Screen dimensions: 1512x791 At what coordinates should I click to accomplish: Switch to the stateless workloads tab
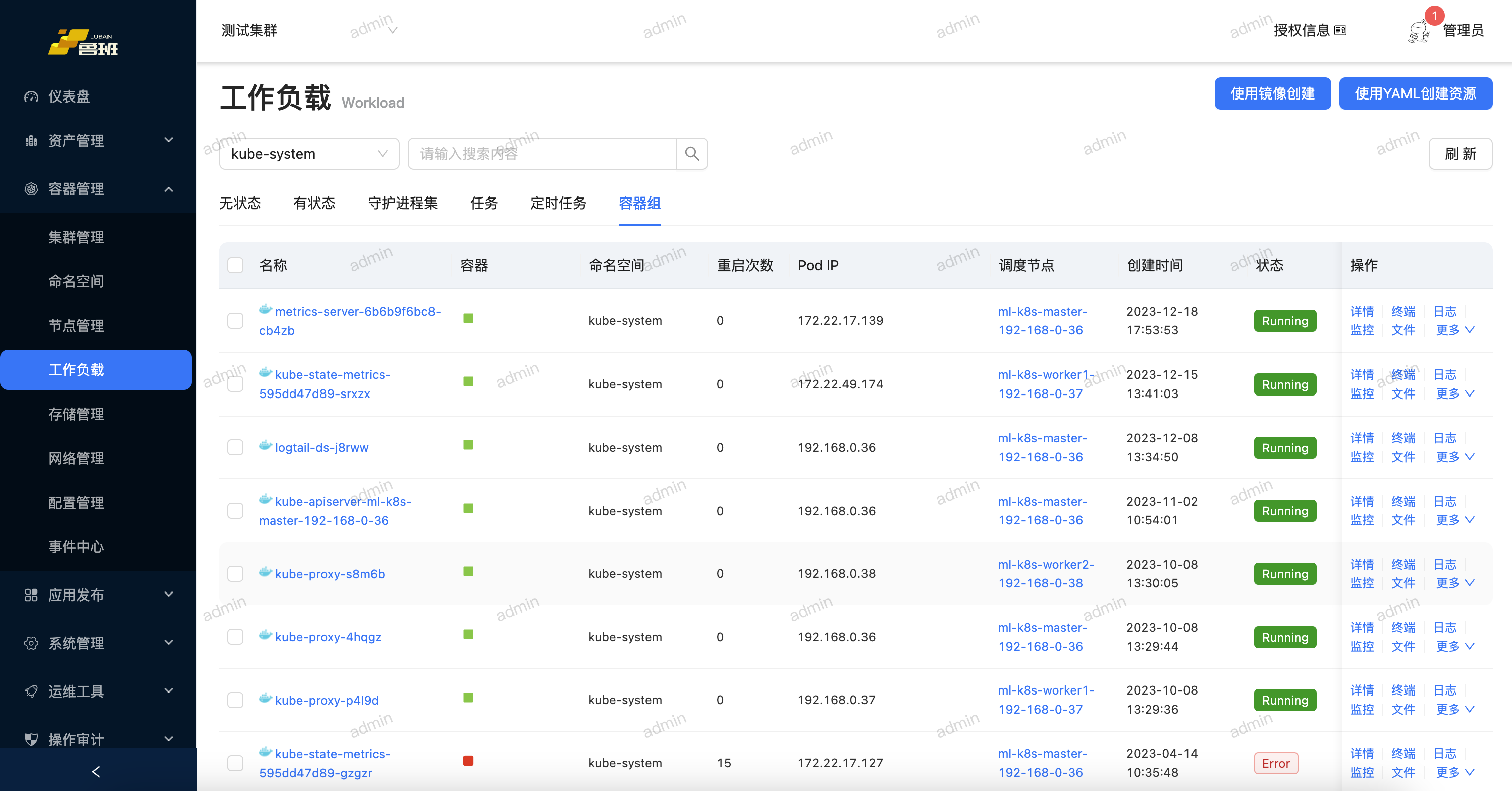(240, 203)
